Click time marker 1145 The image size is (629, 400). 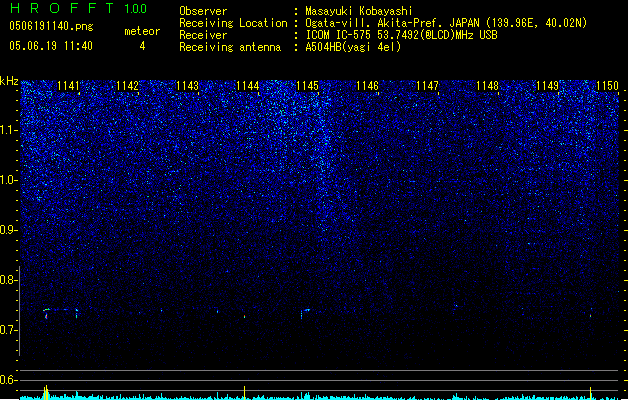tap(307, 86)
